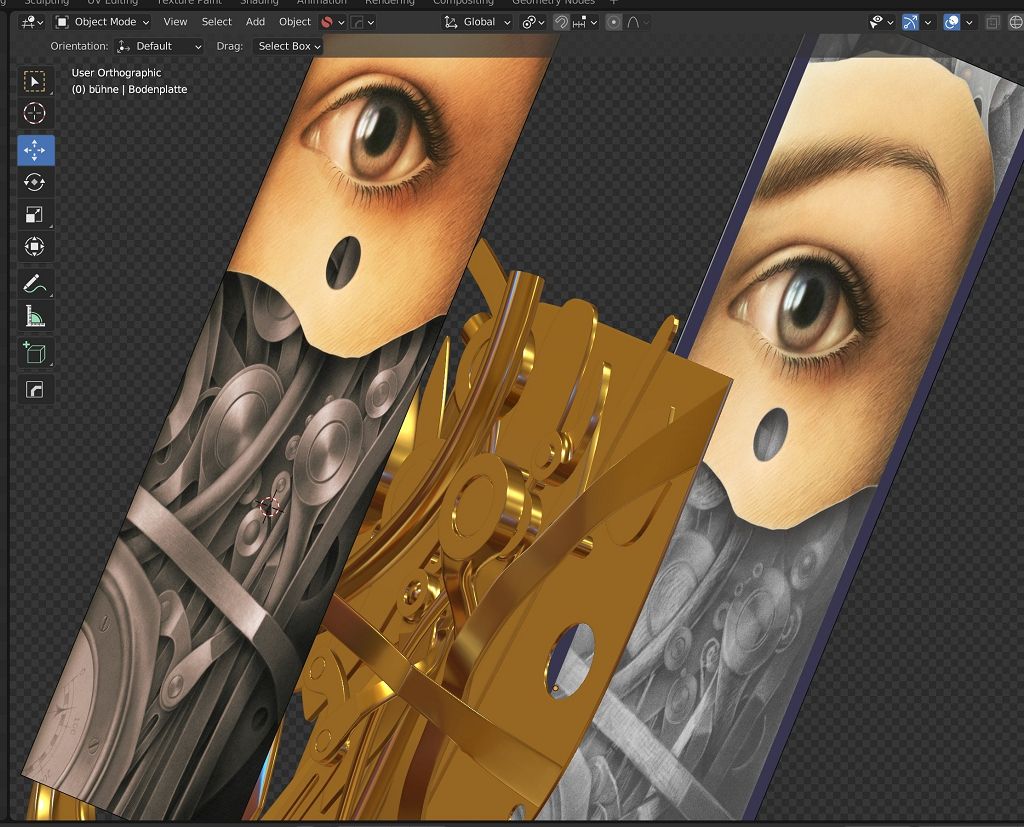
Task: Open the Object menu
Action: coord(295,22)
